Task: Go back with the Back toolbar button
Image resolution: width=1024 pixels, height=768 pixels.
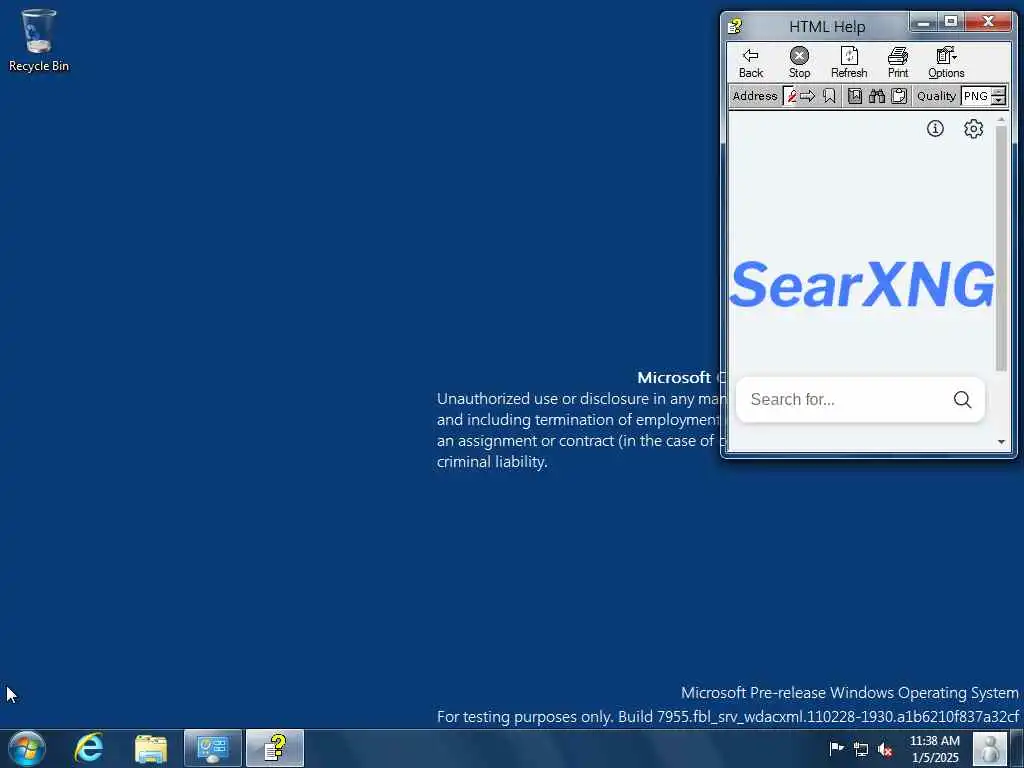Action: click(750, 63)
